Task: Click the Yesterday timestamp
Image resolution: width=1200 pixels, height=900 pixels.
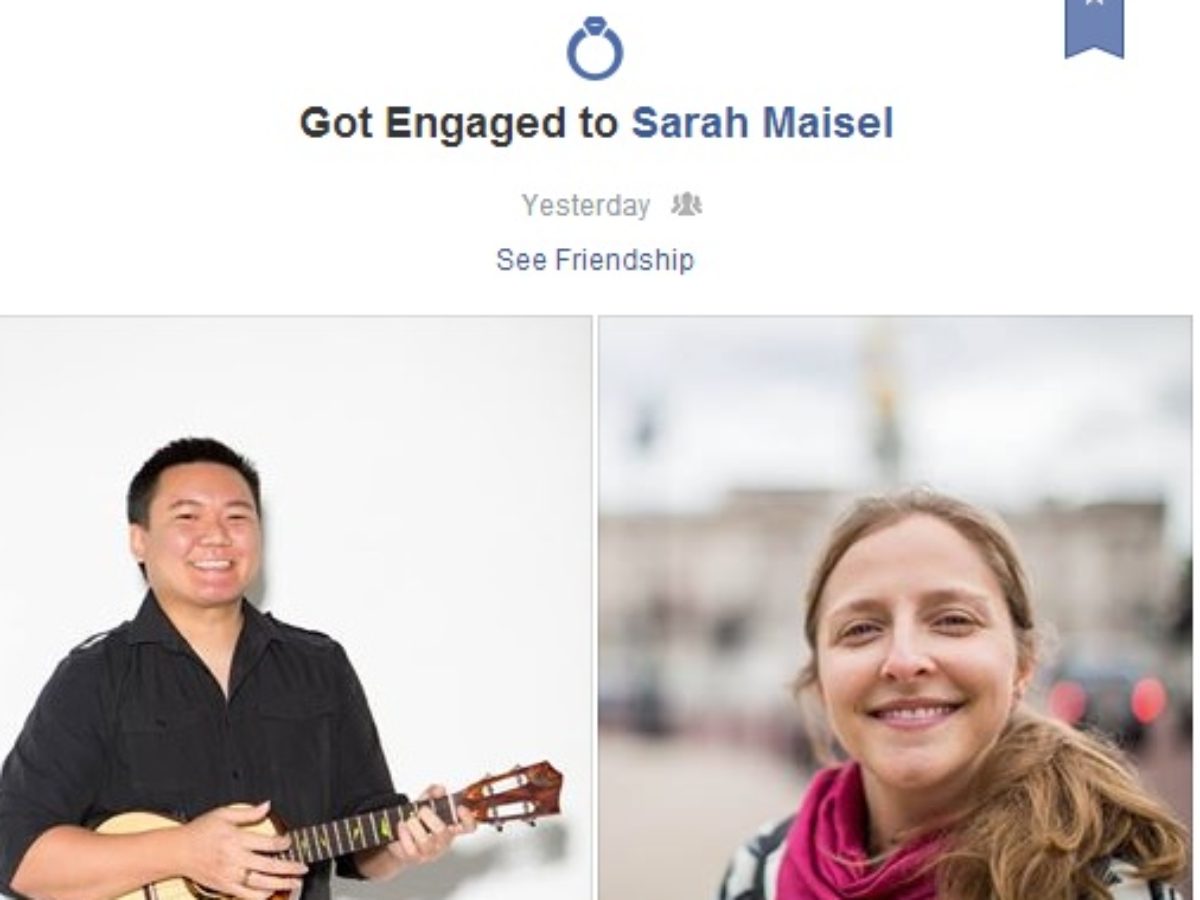Action: 585,206
